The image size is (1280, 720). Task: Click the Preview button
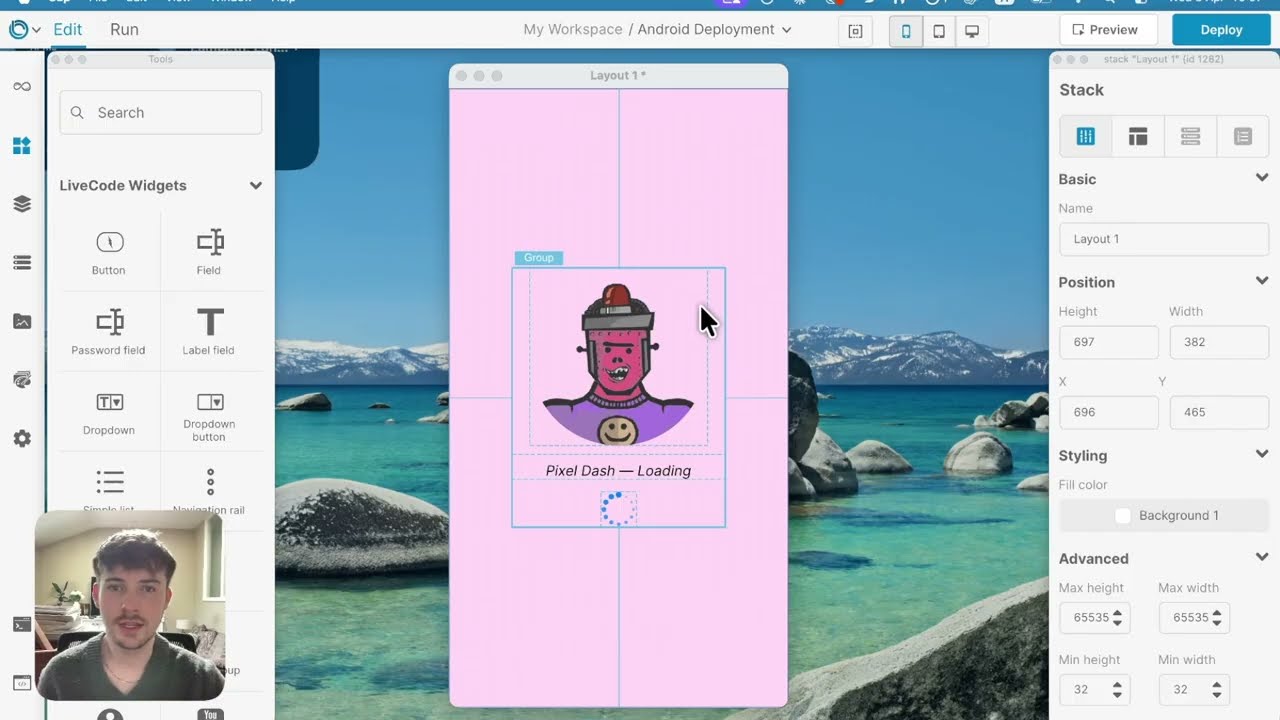1107,30
